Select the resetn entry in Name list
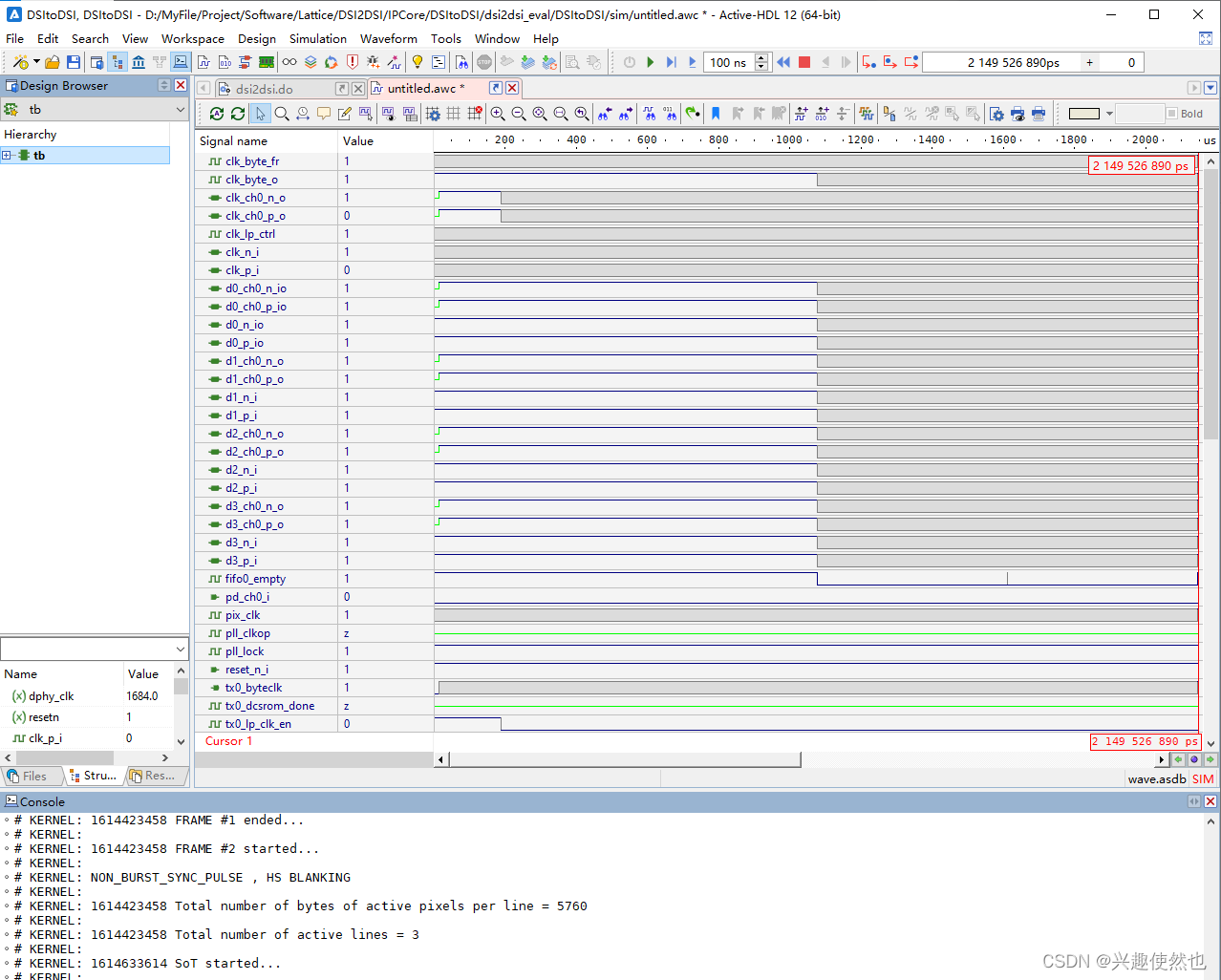 [44, 717]
